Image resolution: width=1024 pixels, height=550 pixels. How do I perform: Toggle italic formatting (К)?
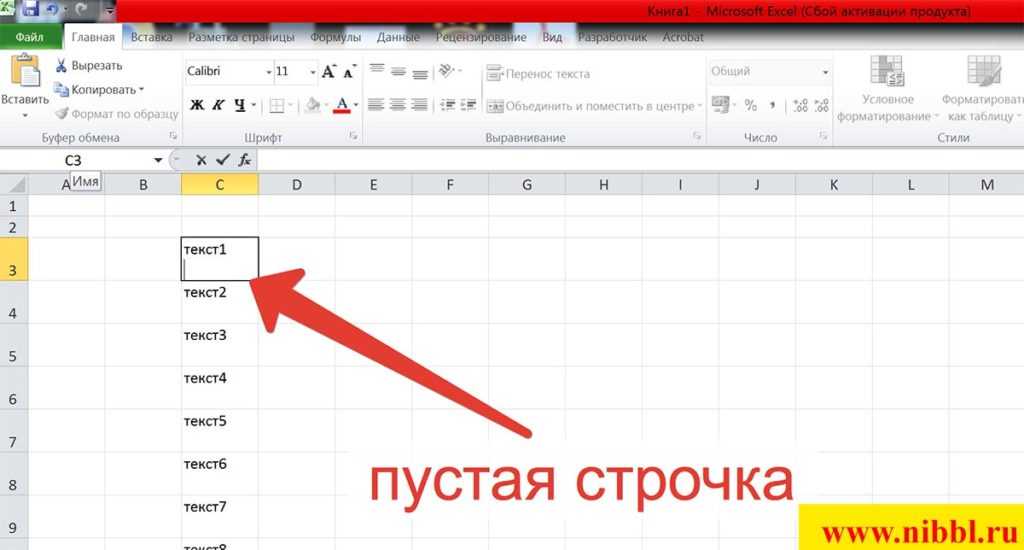point(218,105)
